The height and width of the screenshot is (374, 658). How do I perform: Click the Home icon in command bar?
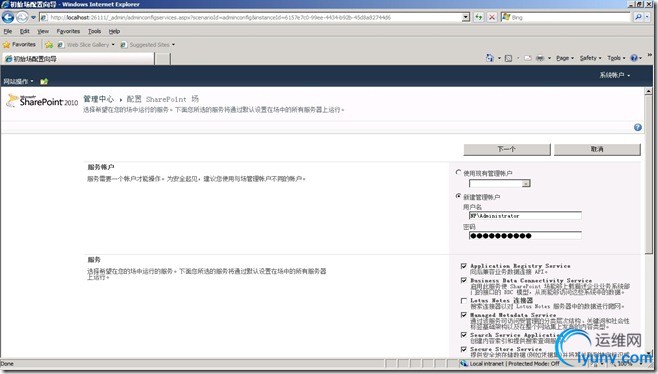(490, 58)
